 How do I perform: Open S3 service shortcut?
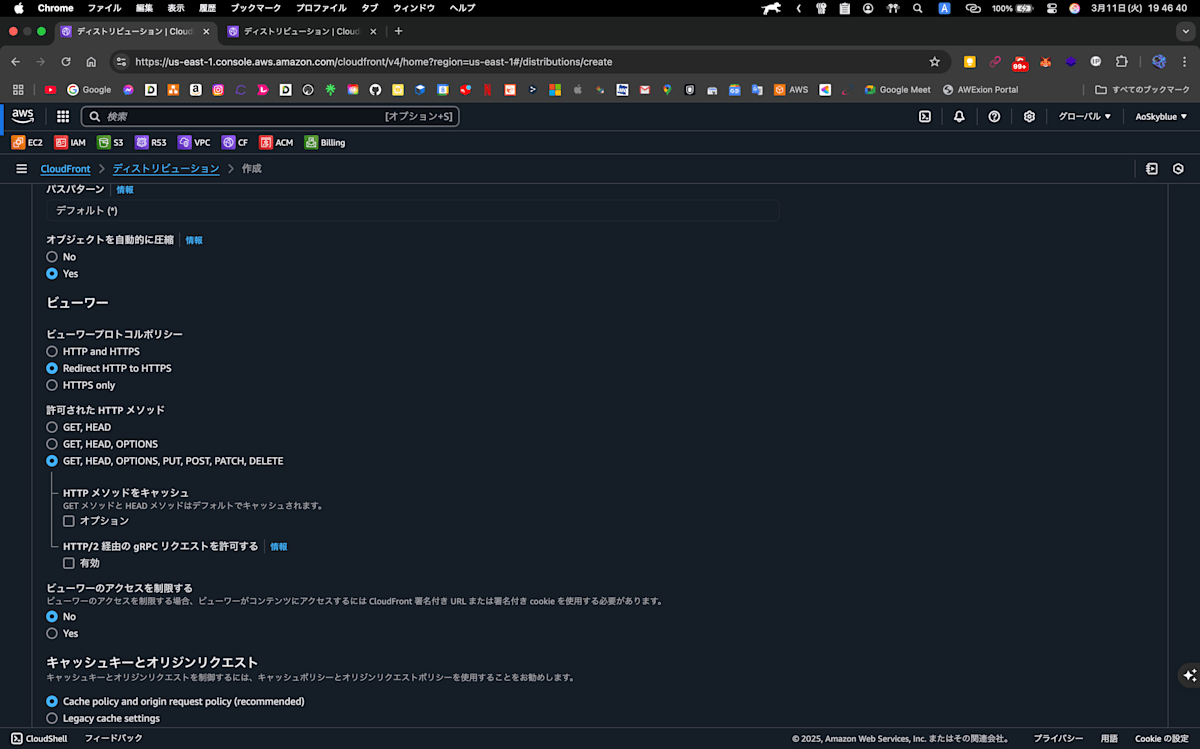pyautogui.click(x=110, y=142)
